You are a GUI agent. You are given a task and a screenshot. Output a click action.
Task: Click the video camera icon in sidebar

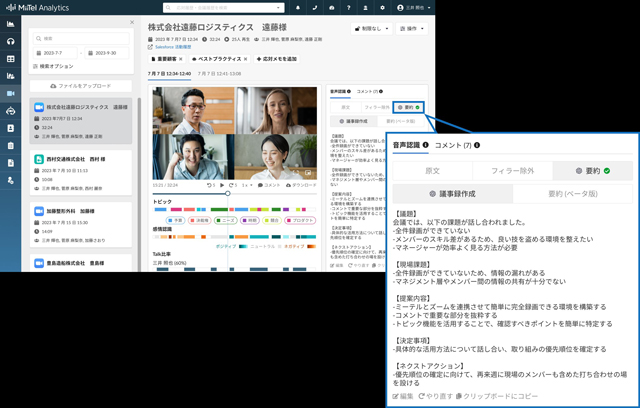(10, 93)
